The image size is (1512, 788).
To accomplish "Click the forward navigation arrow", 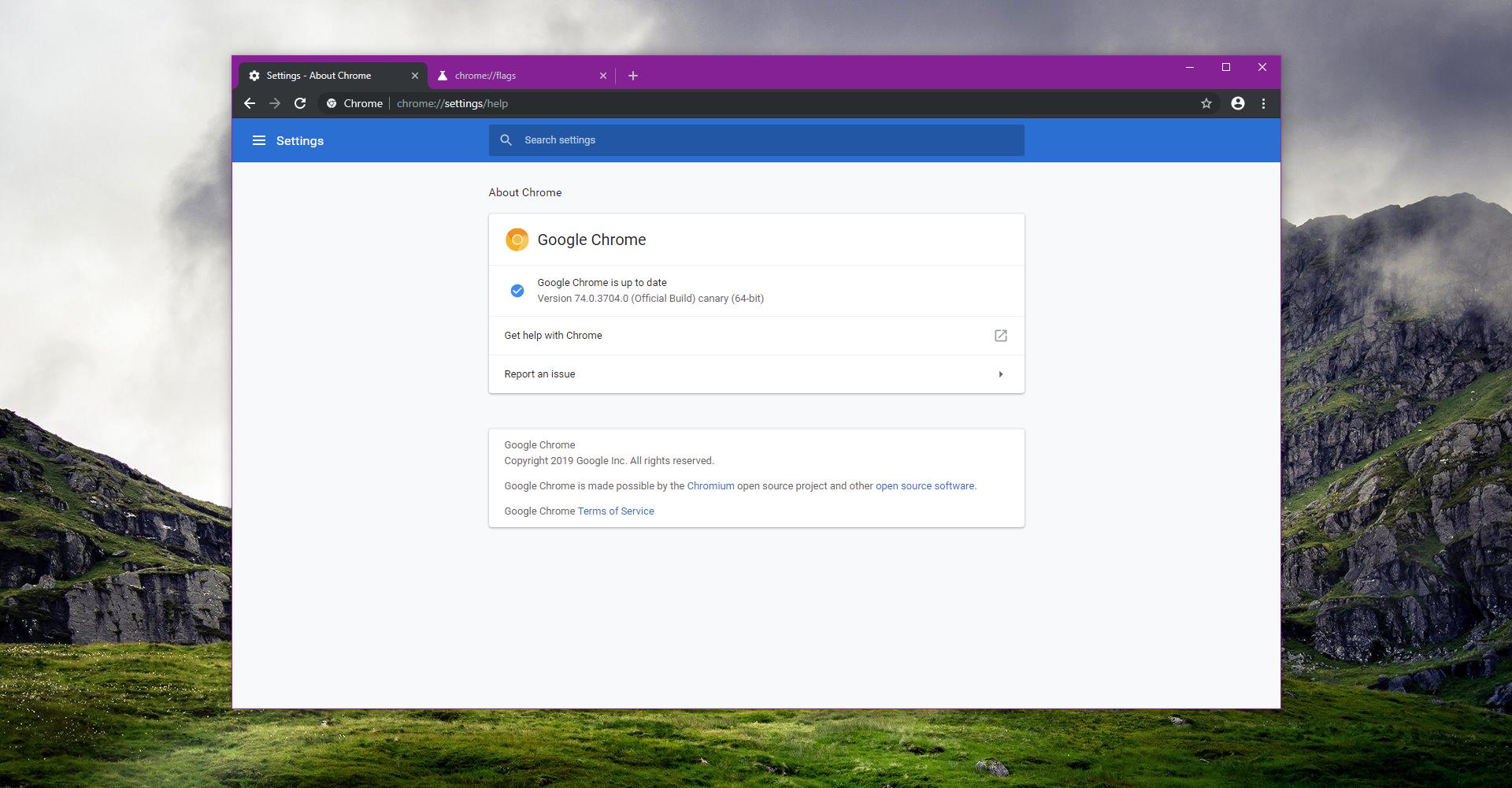I will click(x=275, y=103).
